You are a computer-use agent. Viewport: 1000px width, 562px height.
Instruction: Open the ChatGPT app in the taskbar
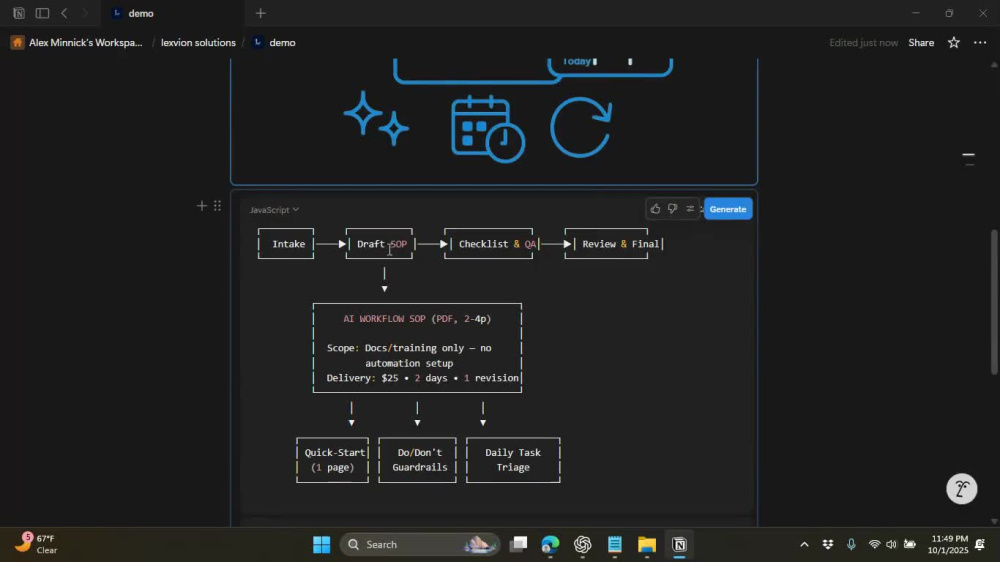click(582, 544)
